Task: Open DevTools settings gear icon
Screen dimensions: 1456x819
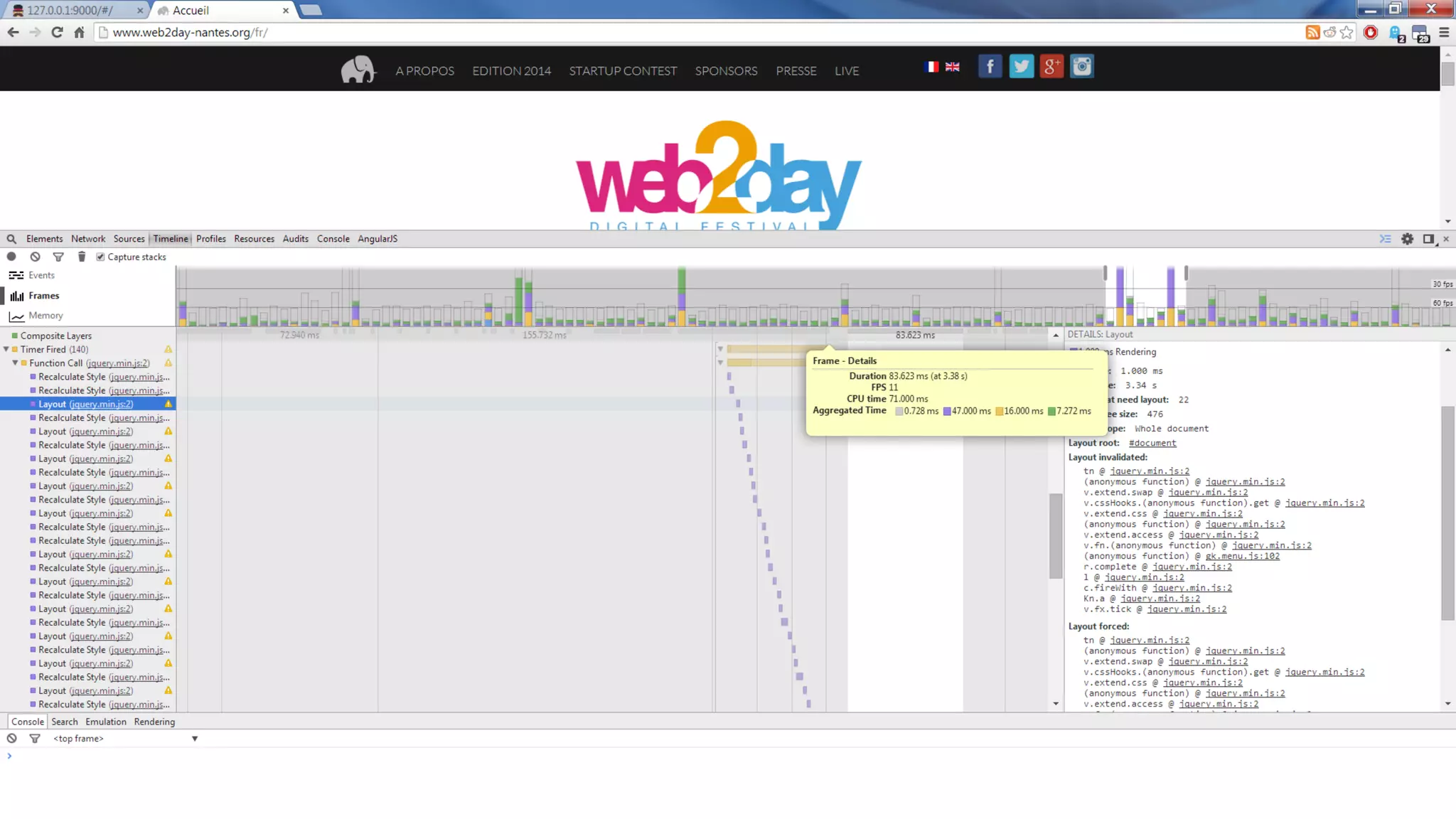Action: (x=1407, y=239)
